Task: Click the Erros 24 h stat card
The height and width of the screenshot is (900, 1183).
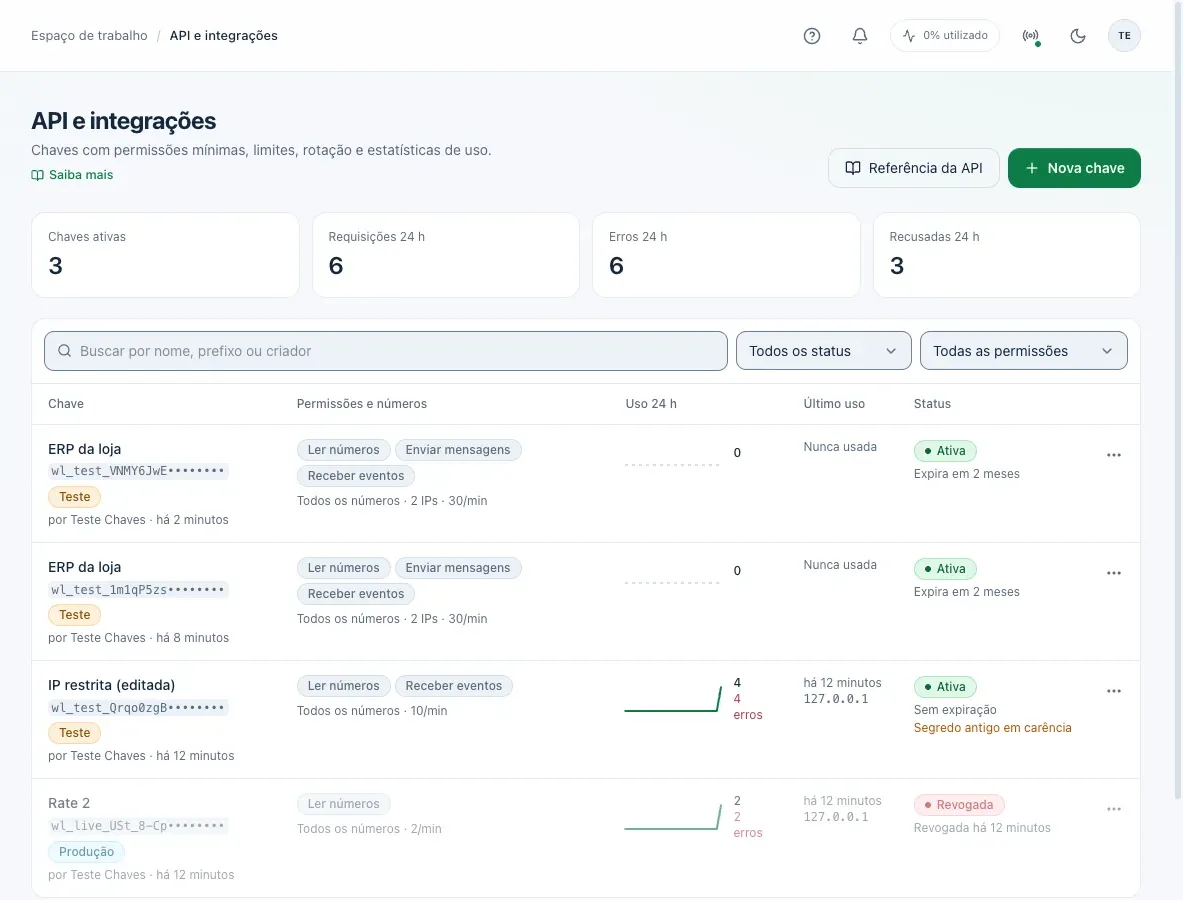Action: pyautogui.click(x=727, y=255)
